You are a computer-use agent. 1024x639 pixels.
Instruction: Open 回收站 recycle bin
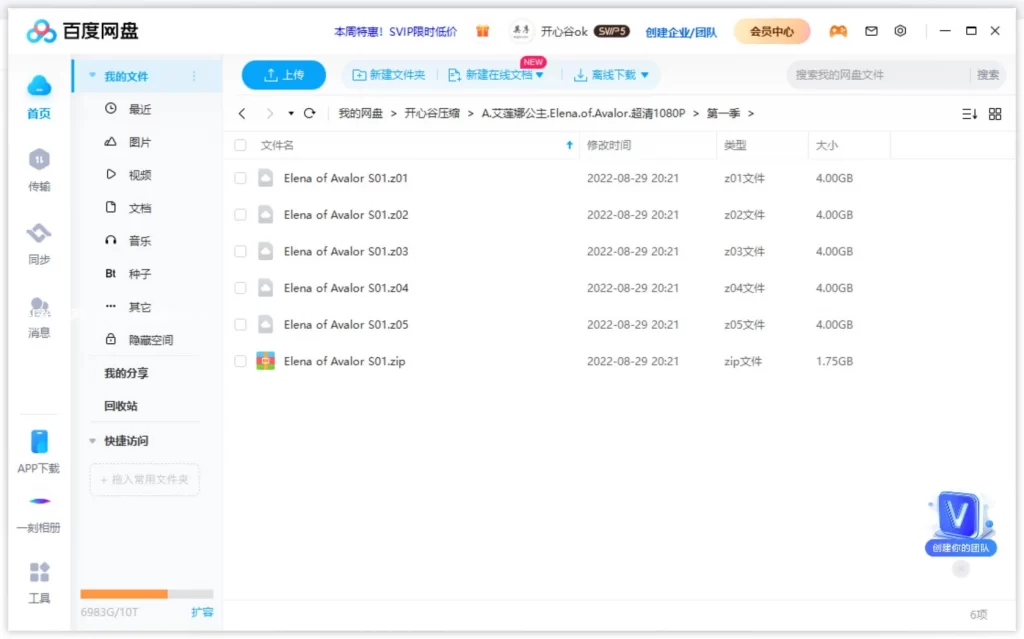point(121,406)
